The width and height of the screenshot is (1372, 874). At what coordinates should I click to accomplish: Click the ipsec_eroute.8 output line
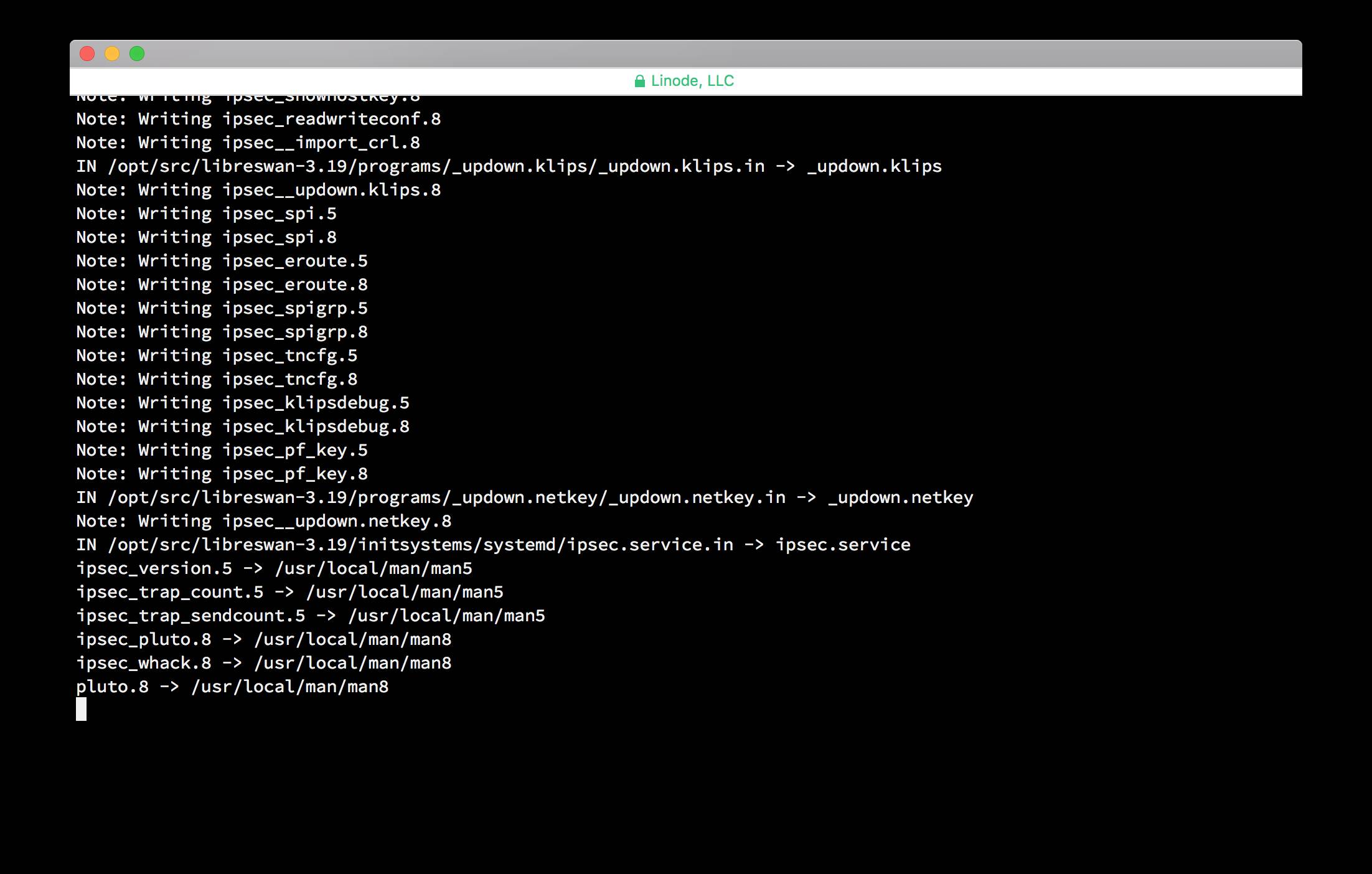coord(222,284)
